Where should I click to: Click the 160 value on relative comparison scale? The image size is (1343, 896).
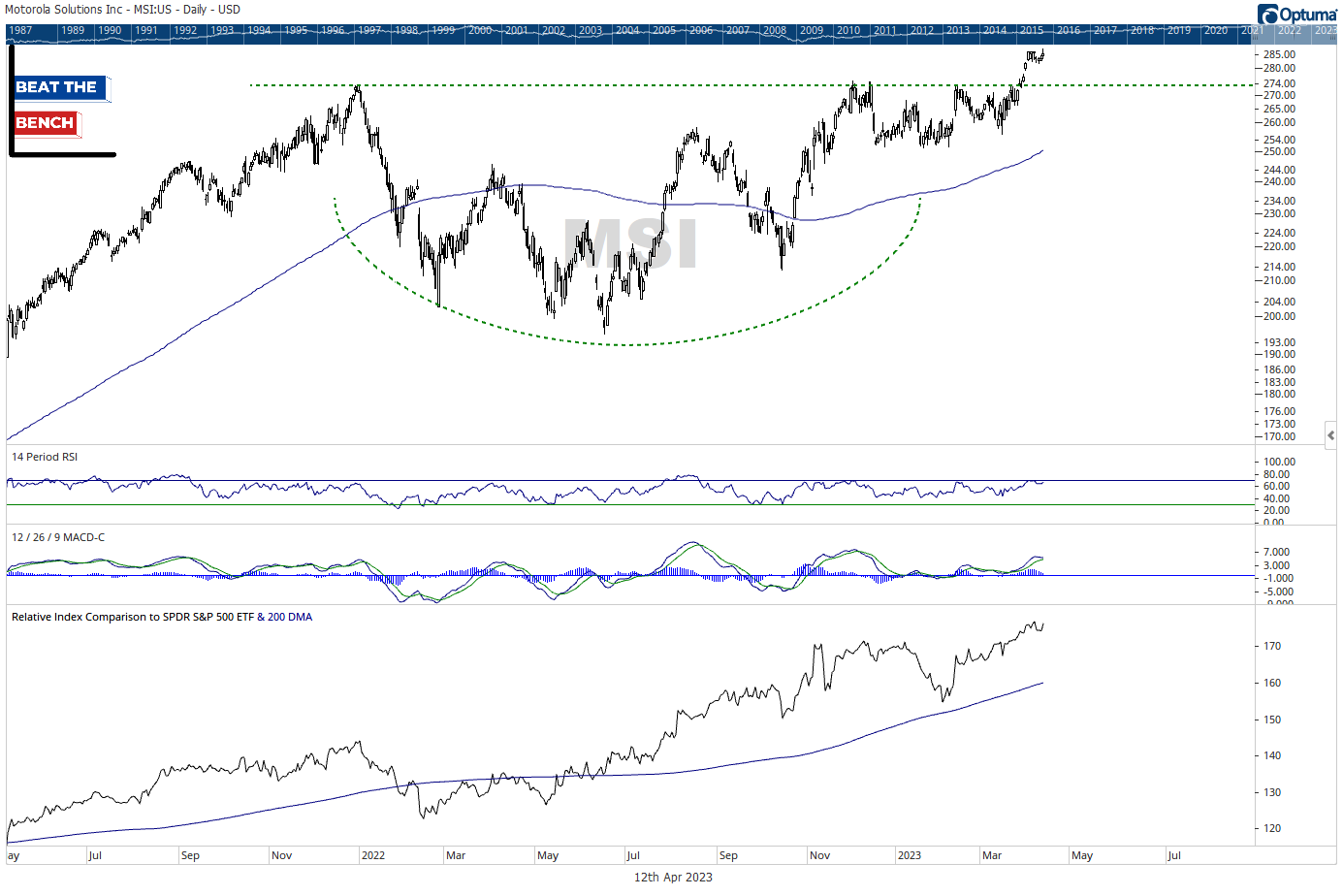(1271, 683)
